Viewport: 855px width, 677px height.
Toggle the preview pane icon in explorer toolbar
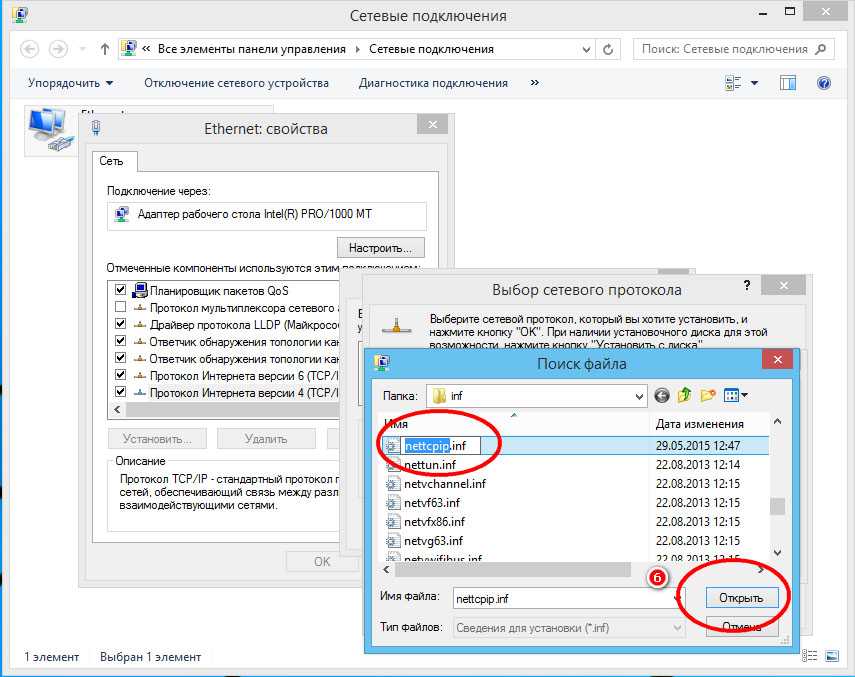[x=788, y=83]
